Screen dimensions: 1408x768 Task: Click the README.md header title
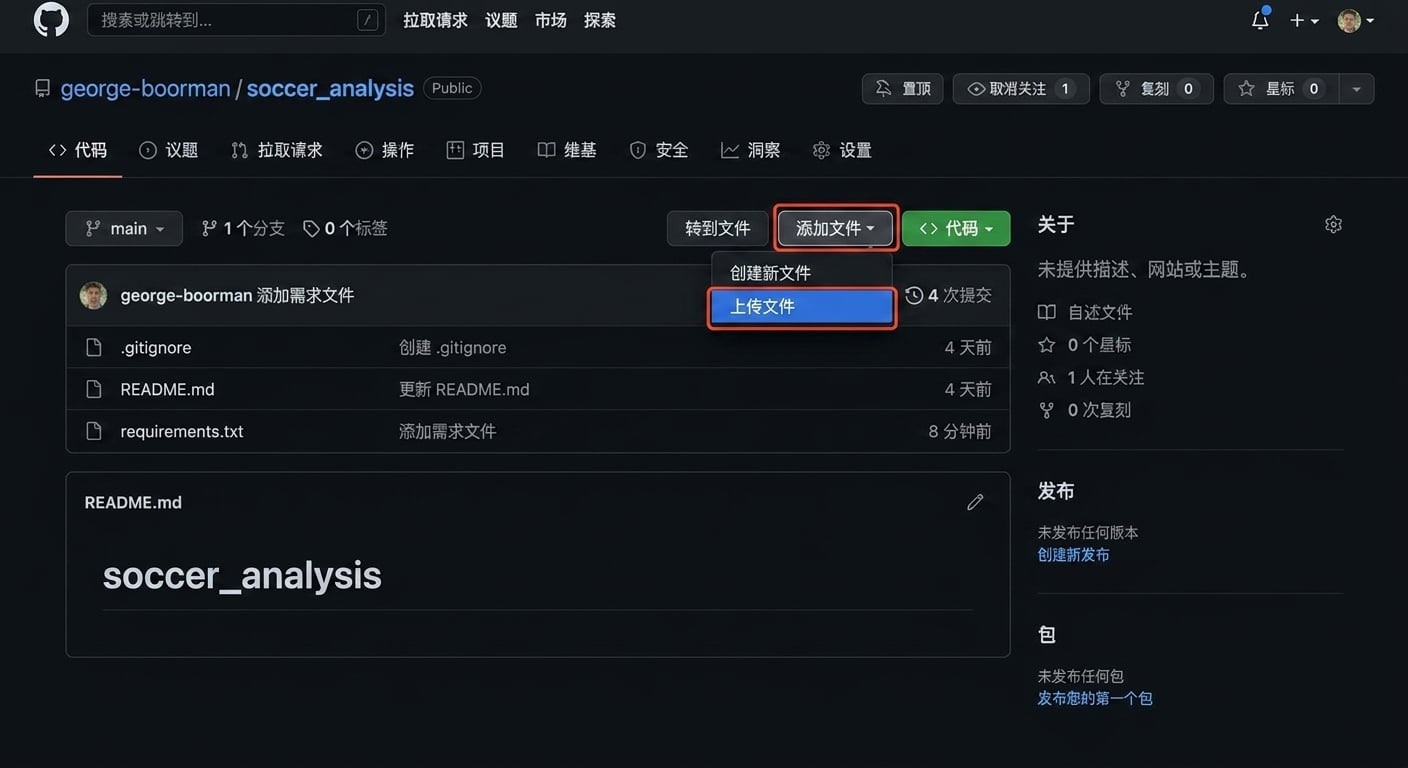(x=133, y=502)
